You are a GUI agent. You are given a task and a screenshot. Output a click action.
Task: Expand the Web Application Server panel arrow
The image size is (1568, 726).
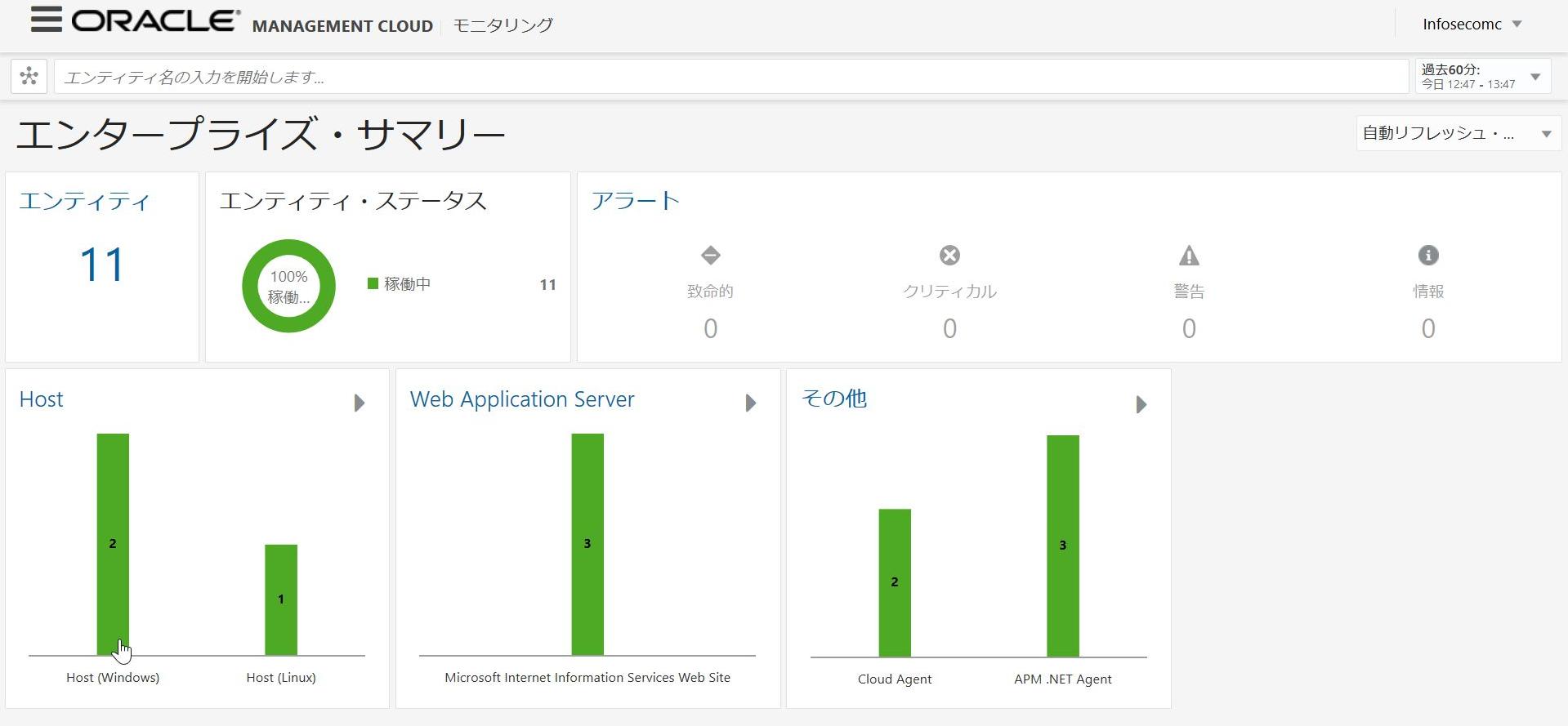[x=751, y=403]
